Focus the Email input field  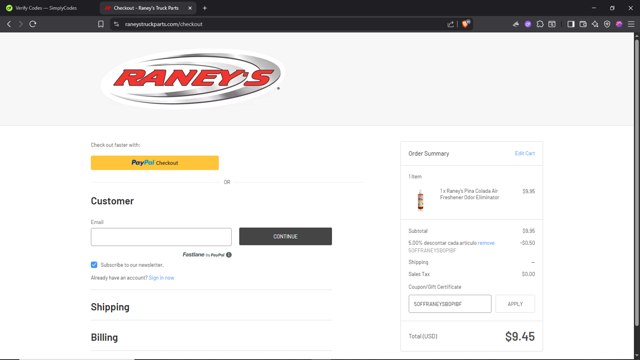(x=161, y=237)
